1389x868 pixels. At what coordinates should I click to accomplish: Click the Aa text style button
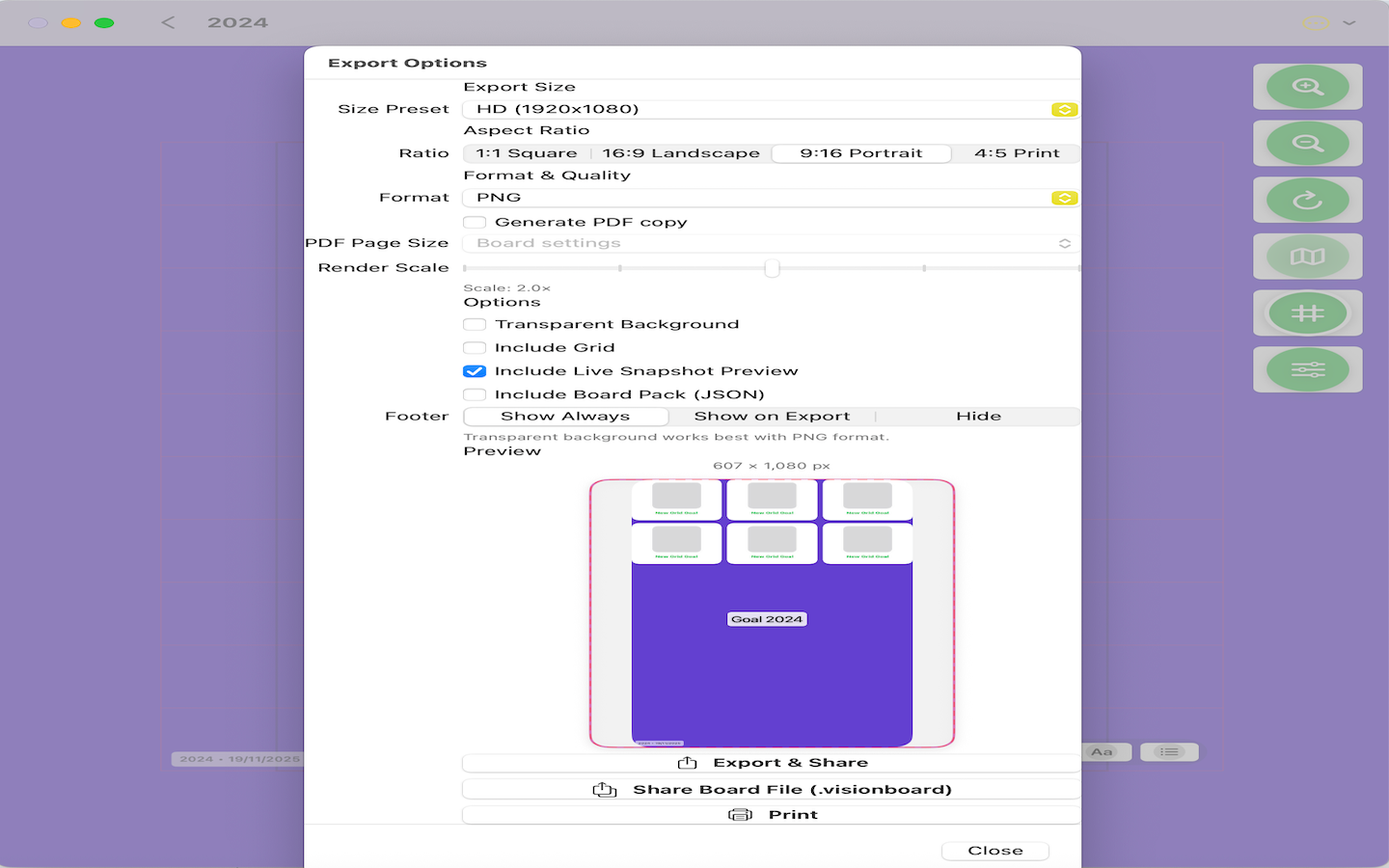1102,752
